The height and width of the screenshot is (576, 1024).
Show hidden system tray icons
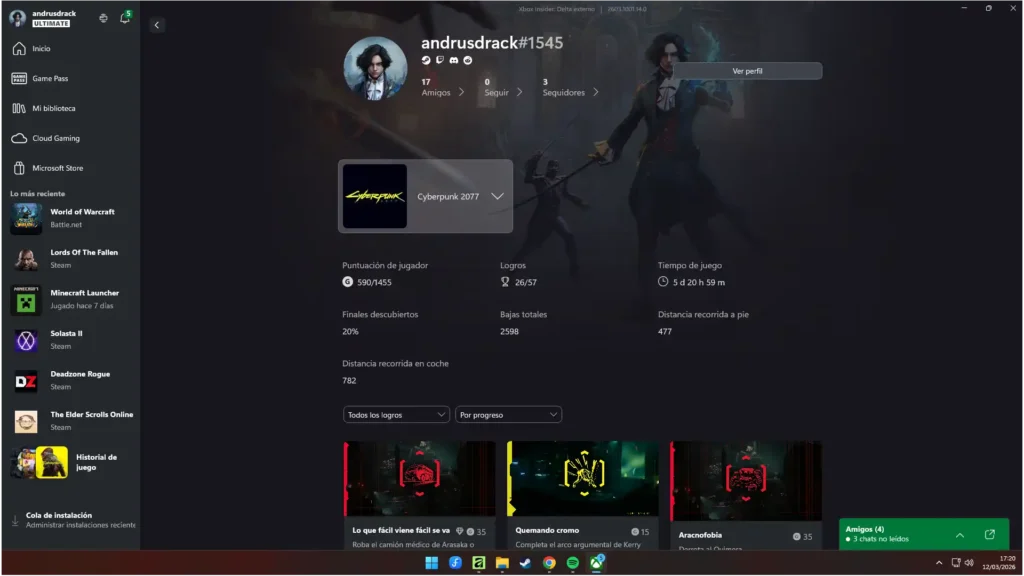coord(938,562)
